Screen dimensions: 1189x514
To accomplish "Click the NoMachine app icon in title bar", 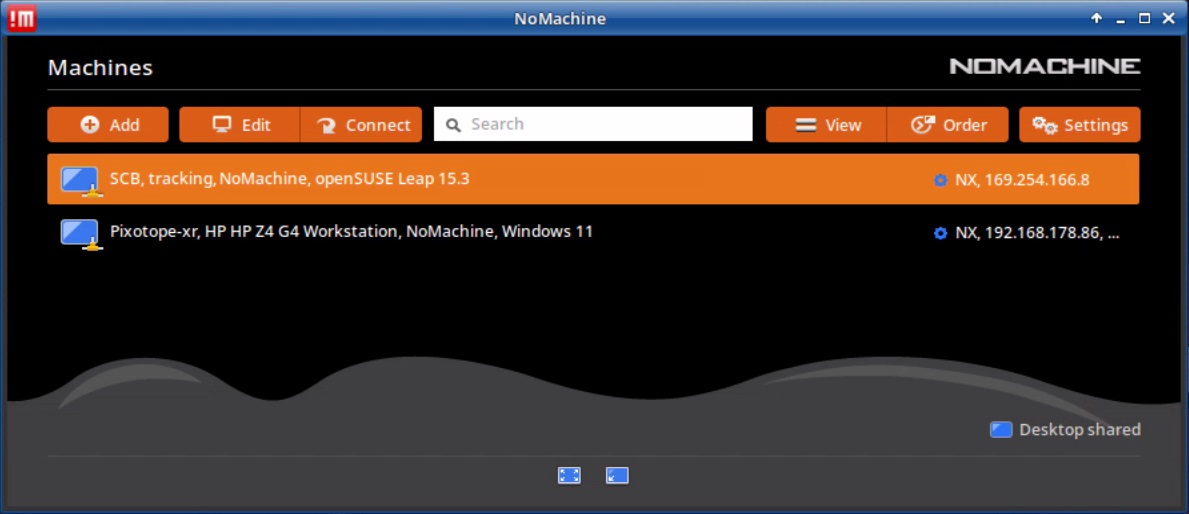I will pyautogui.click(x=21, y=18).
